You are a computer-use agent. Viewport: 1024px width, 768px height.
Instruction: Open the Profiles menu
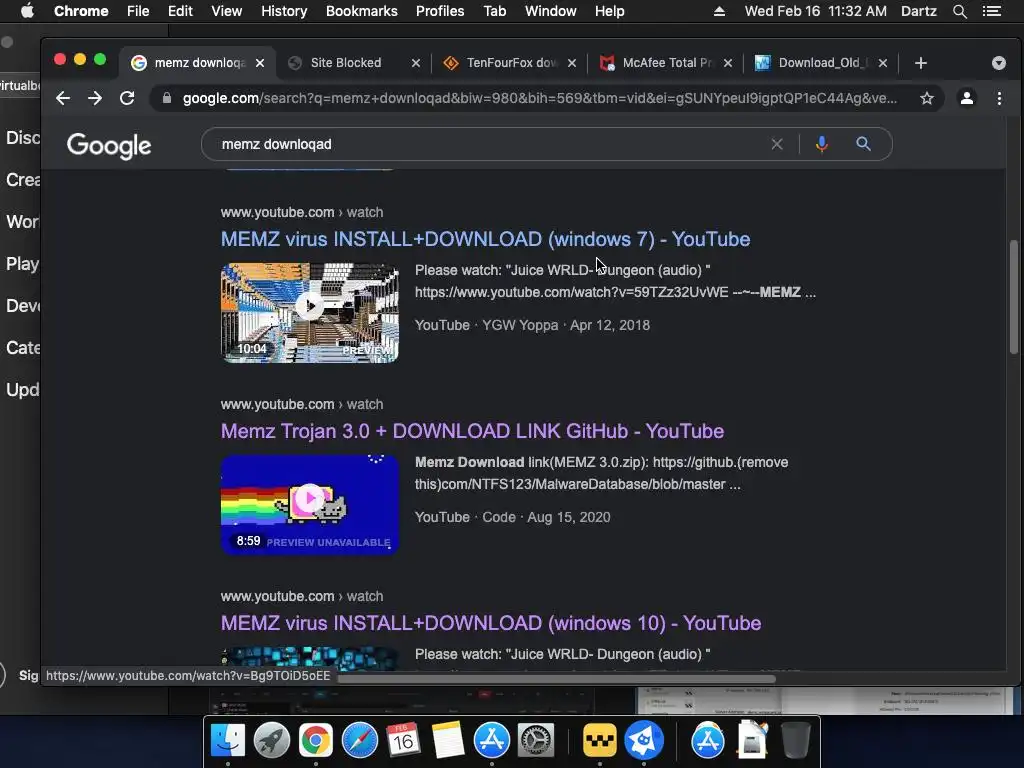pos(440,11)
